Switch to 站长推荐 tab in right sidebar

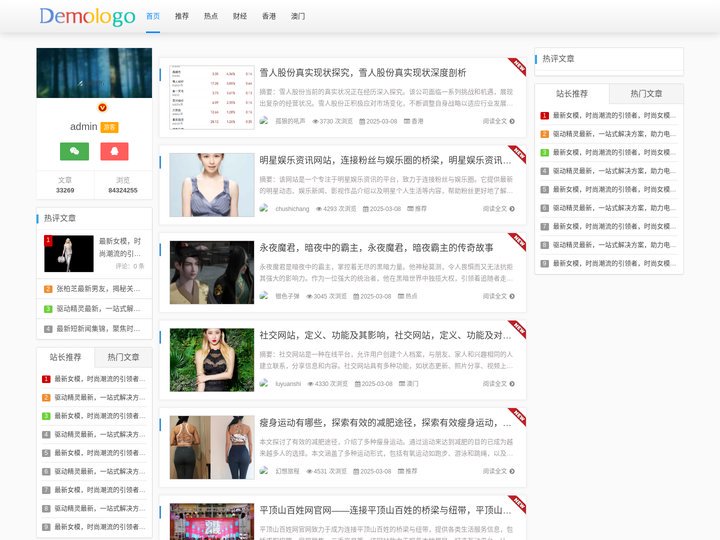coord(572,94)
